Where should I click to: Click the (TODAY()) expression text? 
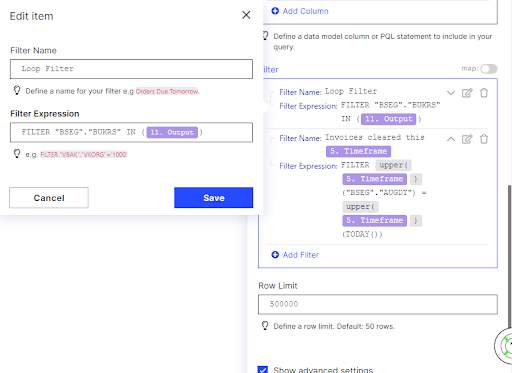362,234
